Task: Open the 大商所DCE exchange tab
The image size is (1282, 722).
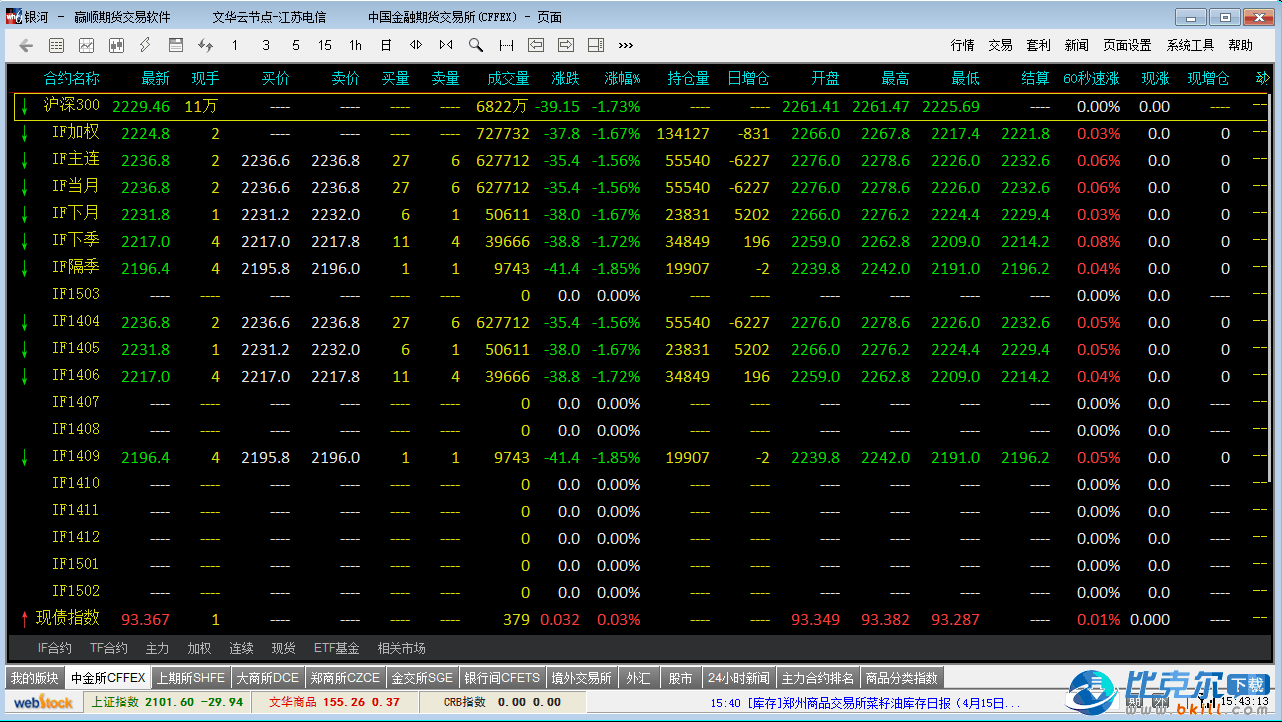Action: 267,678
